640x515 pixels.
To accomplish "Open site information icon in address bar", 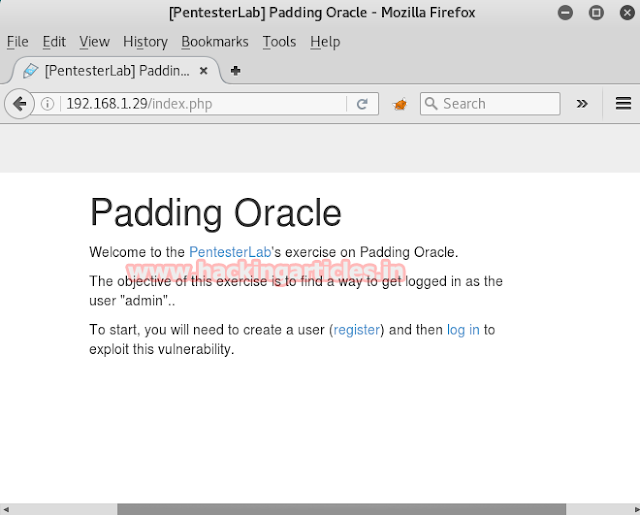I will (47, 104).
